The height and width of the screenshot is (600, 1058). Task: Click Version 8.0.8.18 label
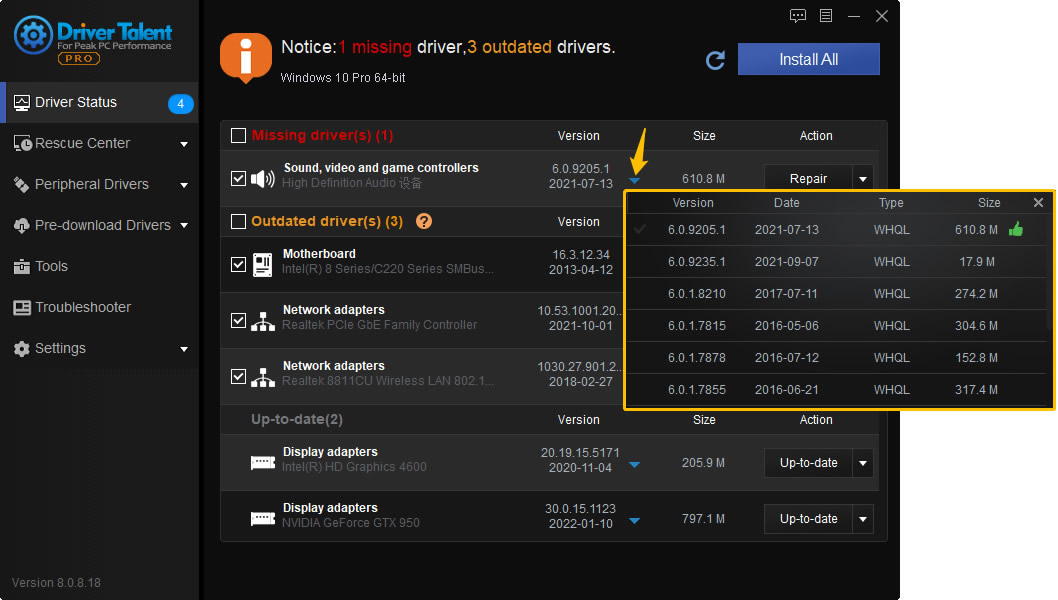56,582
